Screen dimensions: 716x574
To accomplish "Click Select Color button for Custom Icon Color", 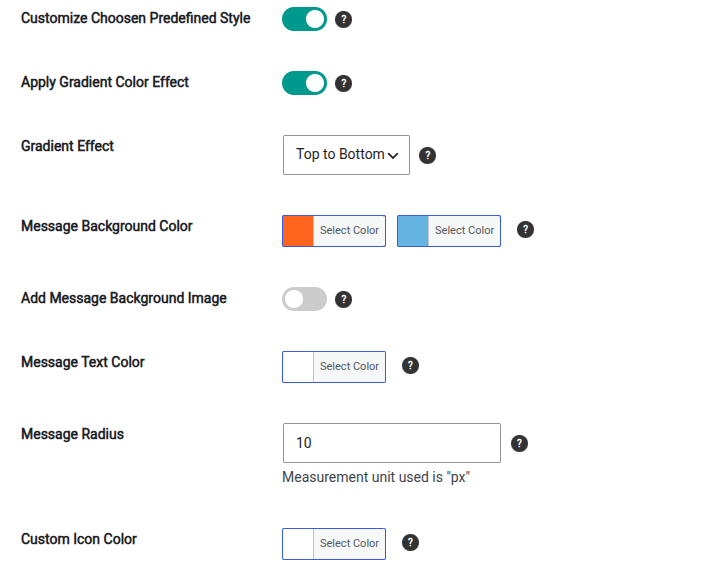I will (349, 544).
